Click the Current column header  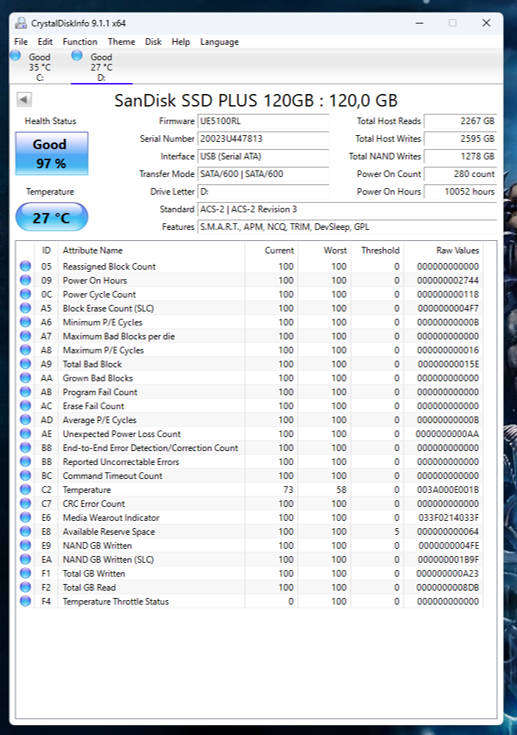(x=271, y=250)
